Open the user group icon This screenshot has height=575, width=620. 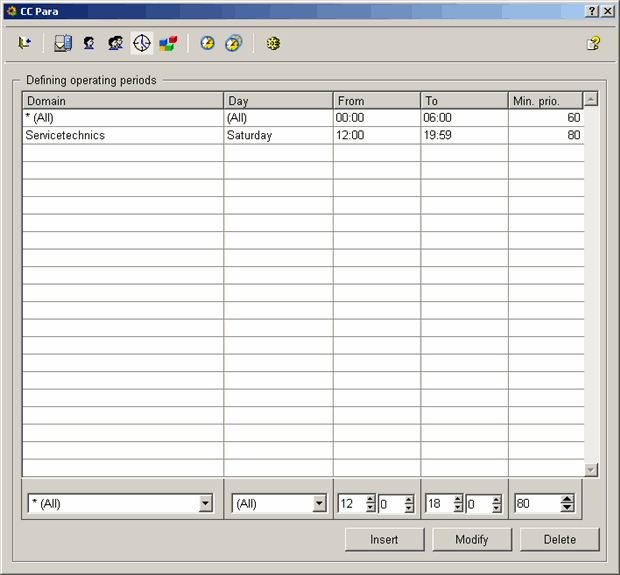(x=115, y=44)
